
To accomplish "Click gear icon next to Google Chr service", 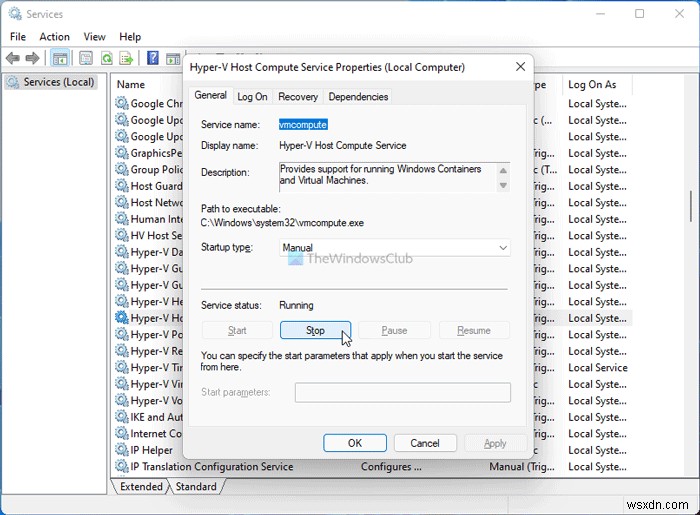I will (122, 103).
